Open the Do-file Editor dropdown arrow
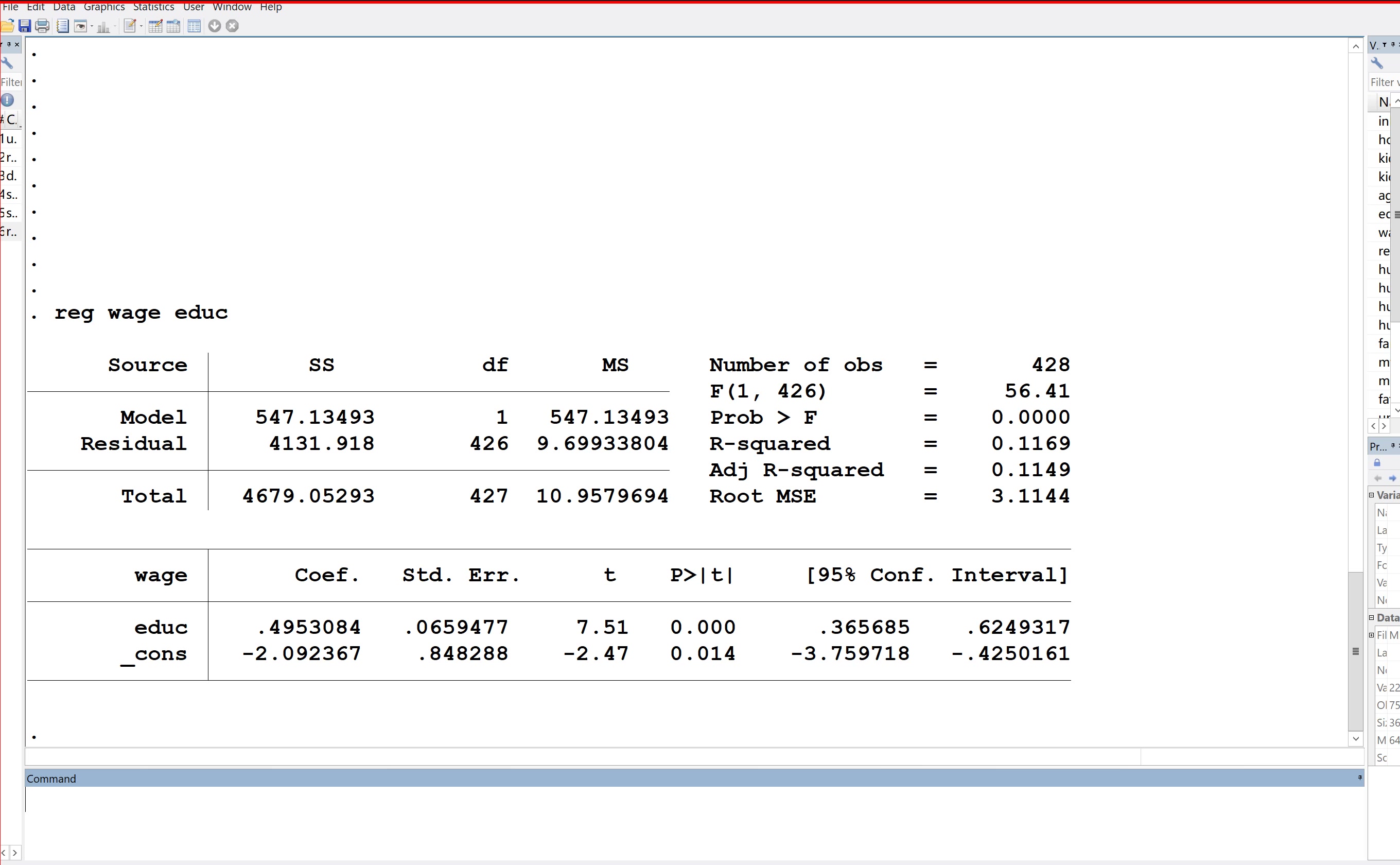Viewport: 1400px width, 865px height. coord(141,26)
